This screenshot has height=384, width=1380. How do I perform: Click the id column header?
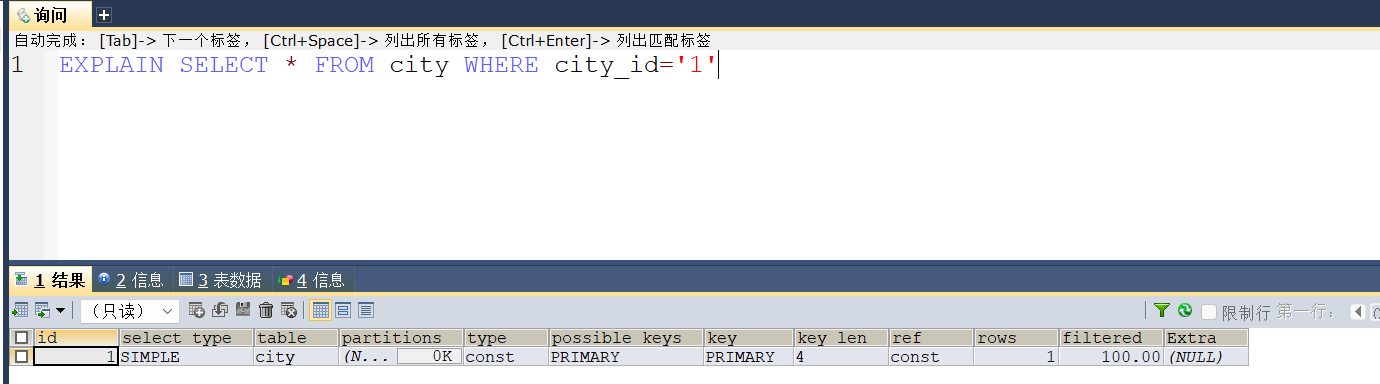(76, 338)
